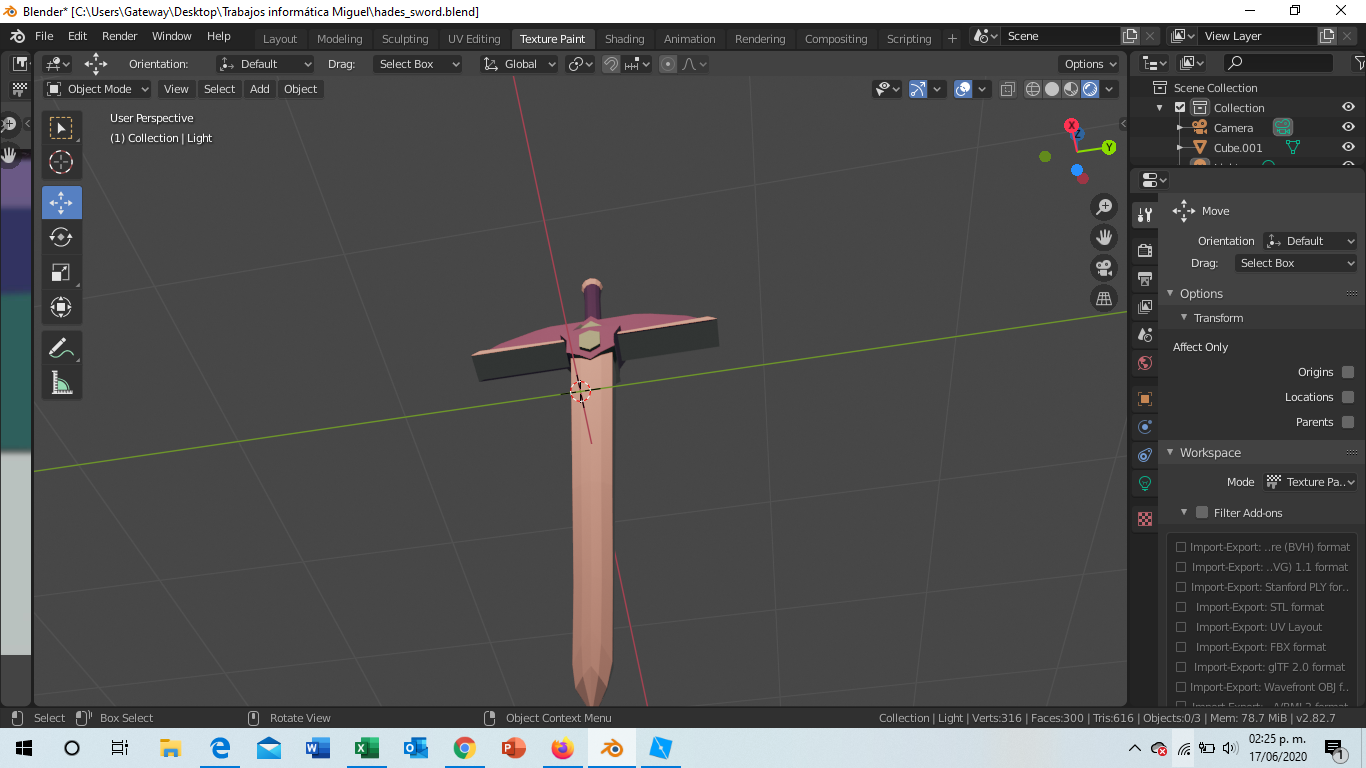
Task: Open the Render properties tab
Action: tap(1145, 250)
